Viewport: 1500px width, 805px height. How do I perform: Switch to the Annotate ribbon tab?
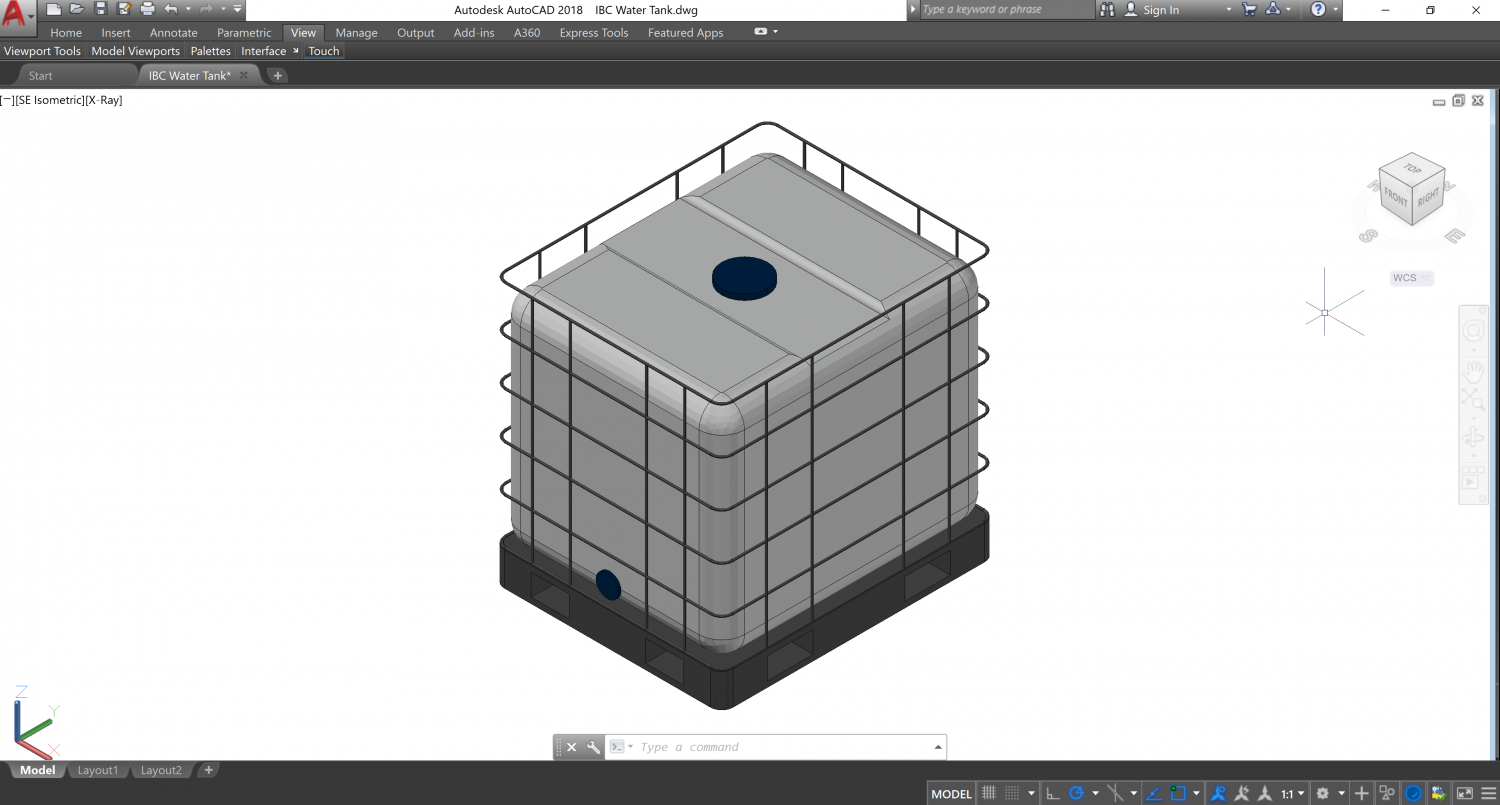point(173,32)
